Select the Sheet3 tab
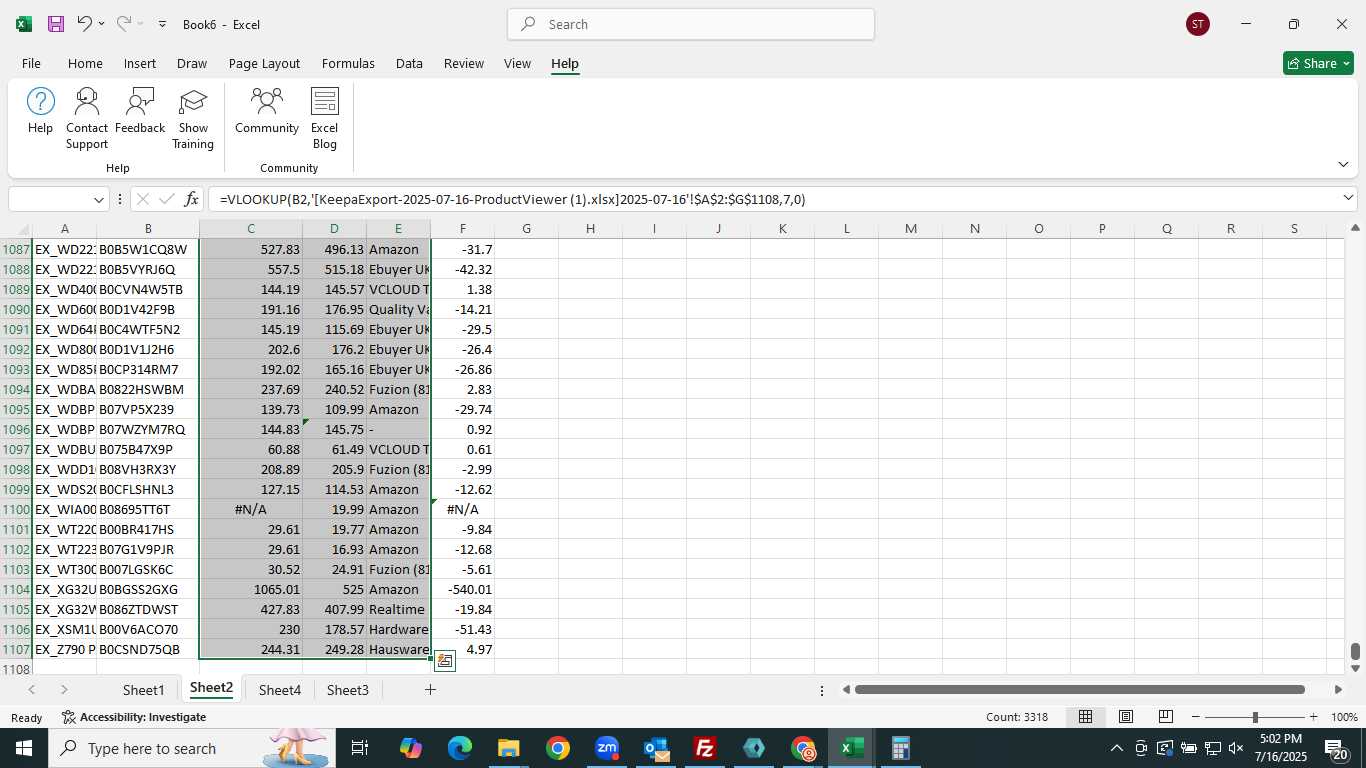This screenshot has height=768, width=1366. point(348,690)
